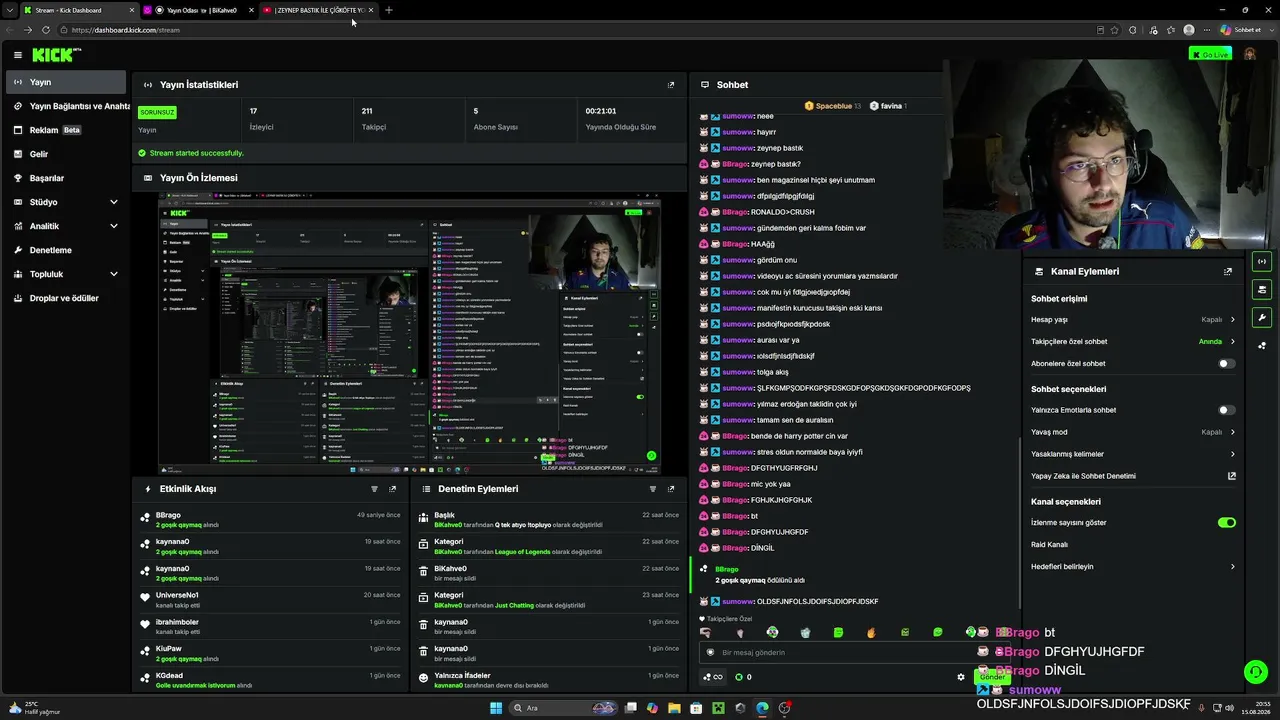Pop out the Denetim Eylemleri panel
The height and width of the screenshot is (720, 1280).
point(671,489)
